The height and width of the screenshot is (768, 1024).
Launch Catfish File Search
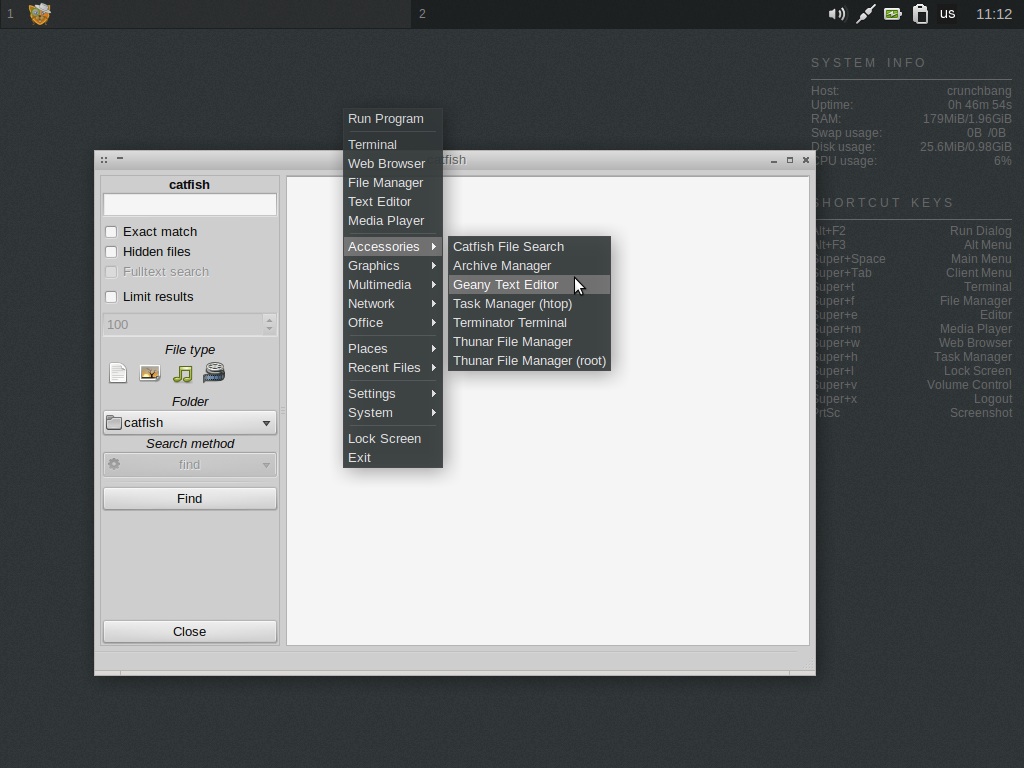529,246
